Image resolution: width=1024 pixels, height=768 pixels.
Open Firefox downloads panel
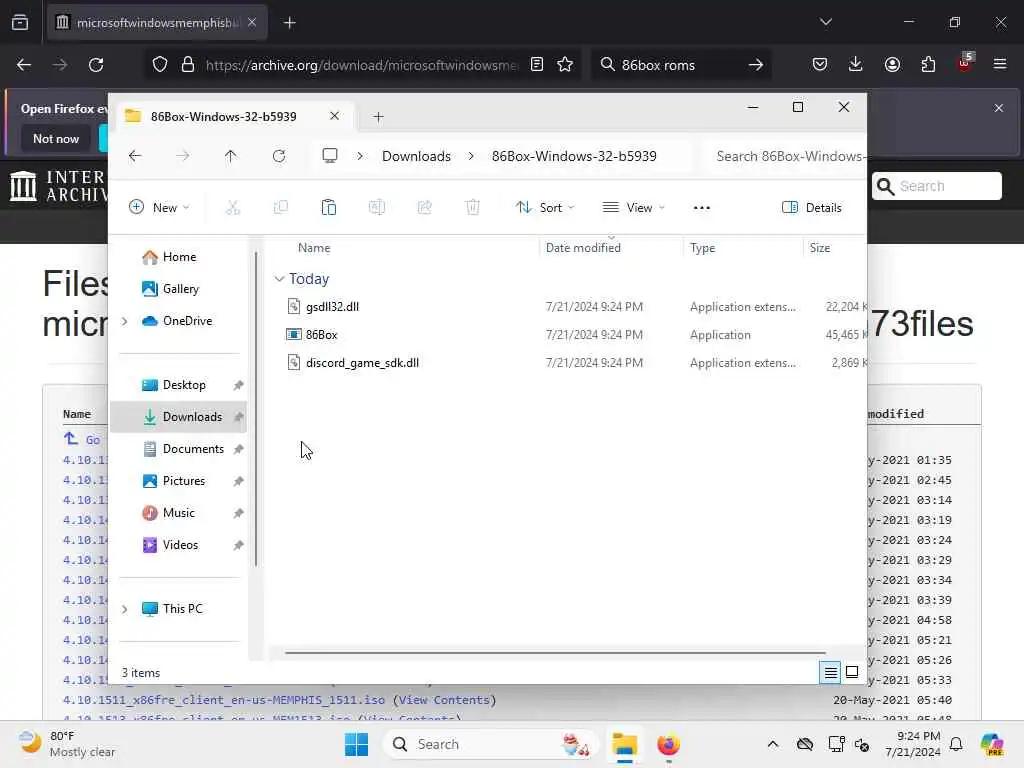point(856,64)
